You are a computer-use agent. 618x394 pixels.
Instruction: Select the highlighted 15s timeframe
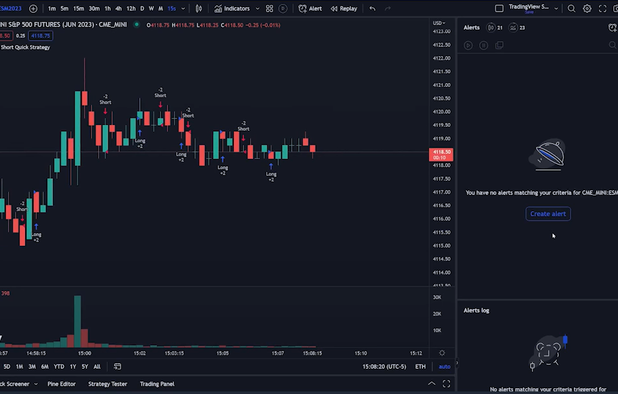click(171, 8)
